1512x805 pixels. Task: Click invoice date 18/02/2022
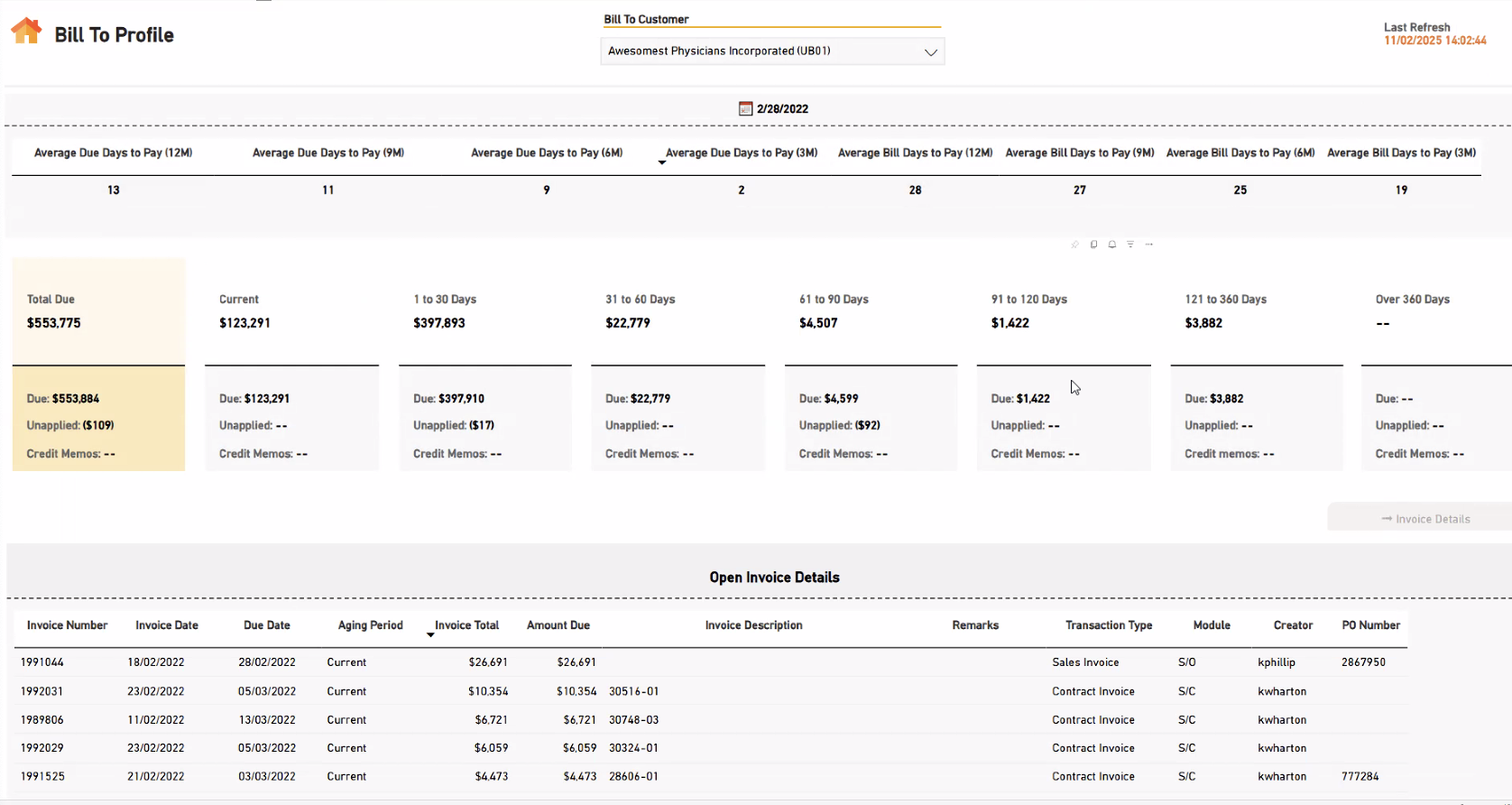[x=156, y=662]
